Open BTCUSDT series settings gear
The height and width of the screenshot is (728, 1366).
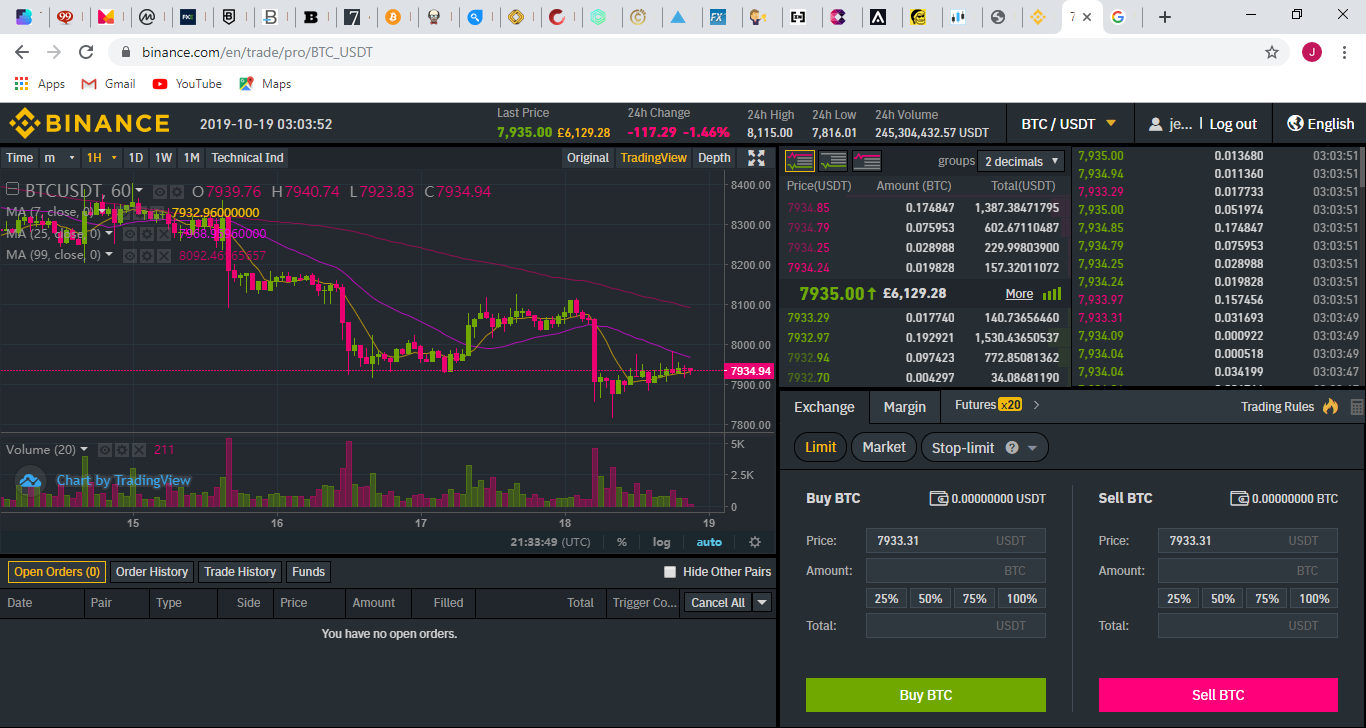point(177,191)
